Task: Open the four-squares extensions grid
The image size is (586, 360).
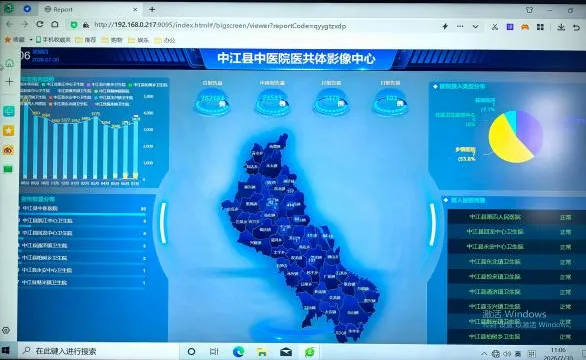Action: pyautogui.click(x=540, y=27)
